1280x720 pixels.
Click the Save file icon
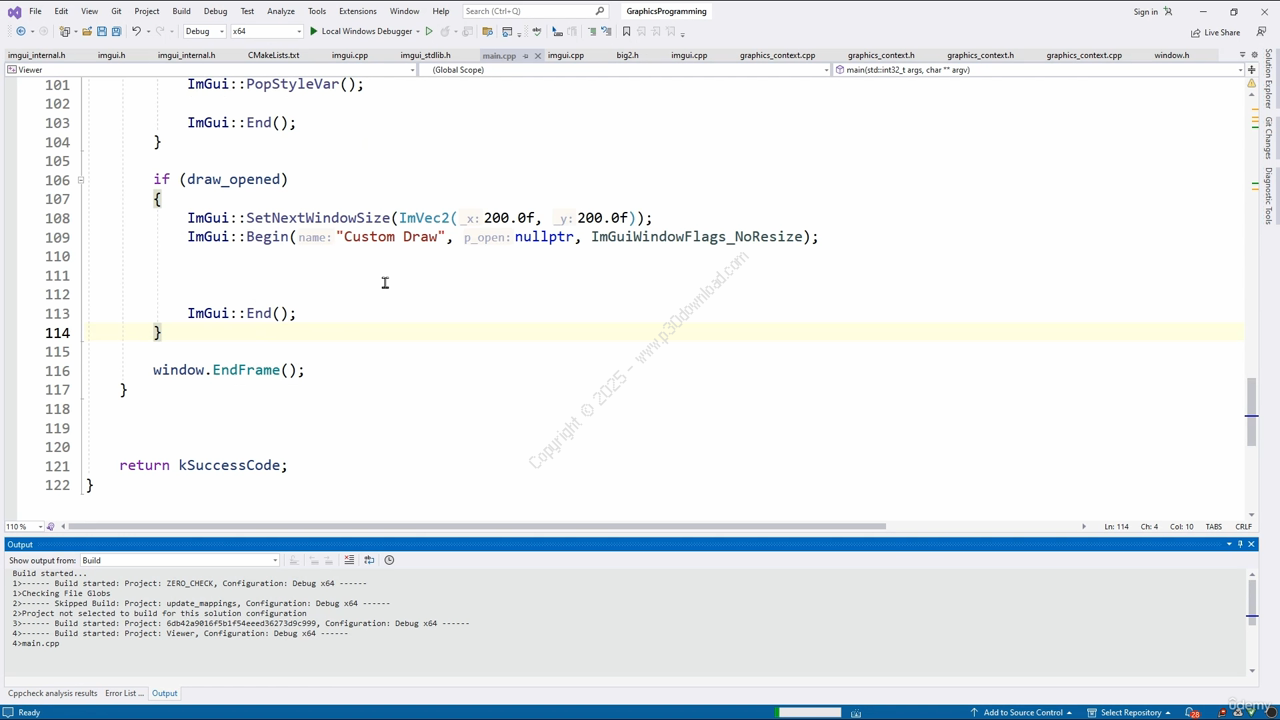(x=101, y=31)
